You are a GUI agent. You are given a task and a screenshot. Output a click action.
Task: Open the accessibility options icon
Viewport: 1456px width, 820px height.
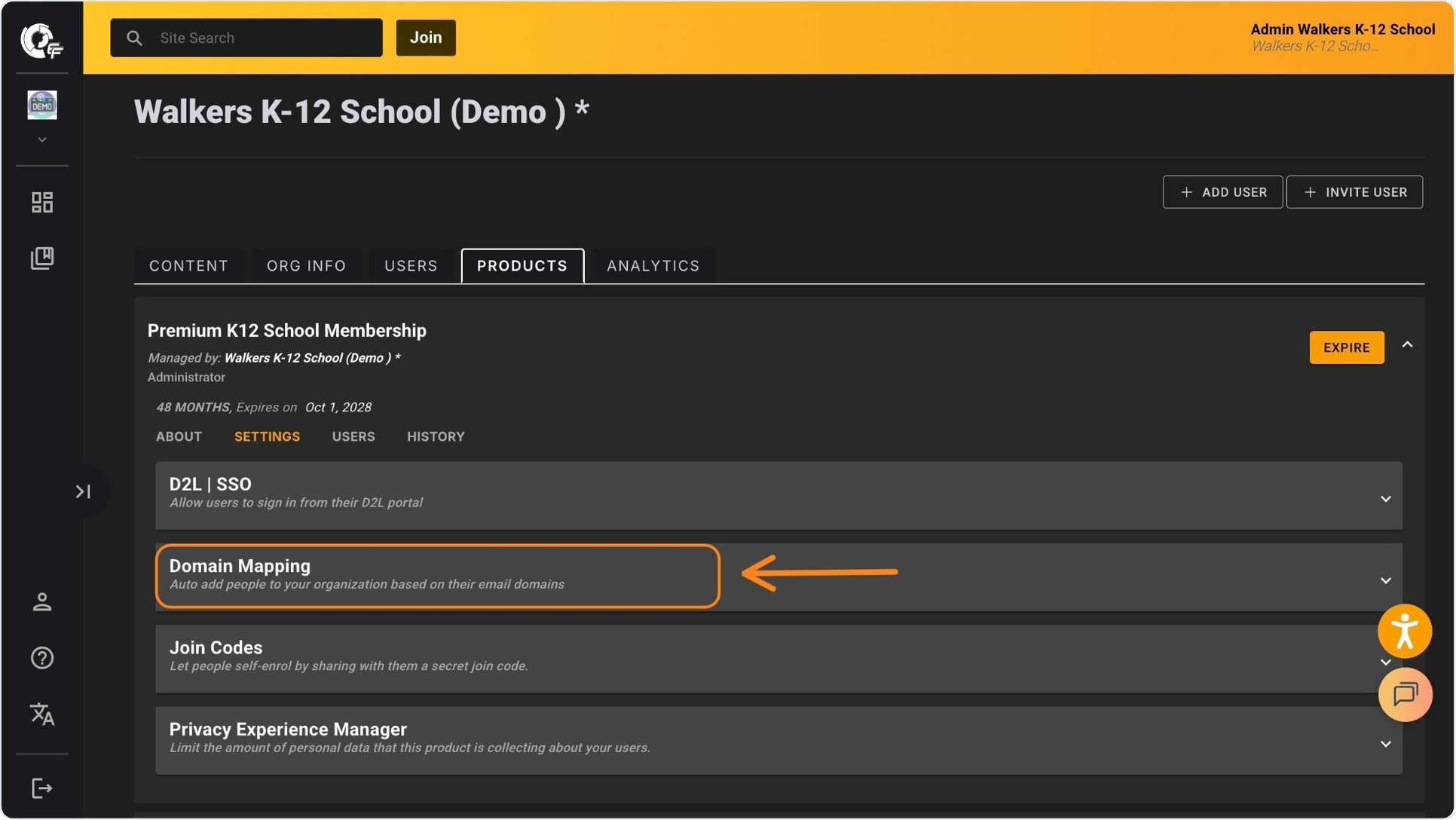click(x=1405, y=631)
